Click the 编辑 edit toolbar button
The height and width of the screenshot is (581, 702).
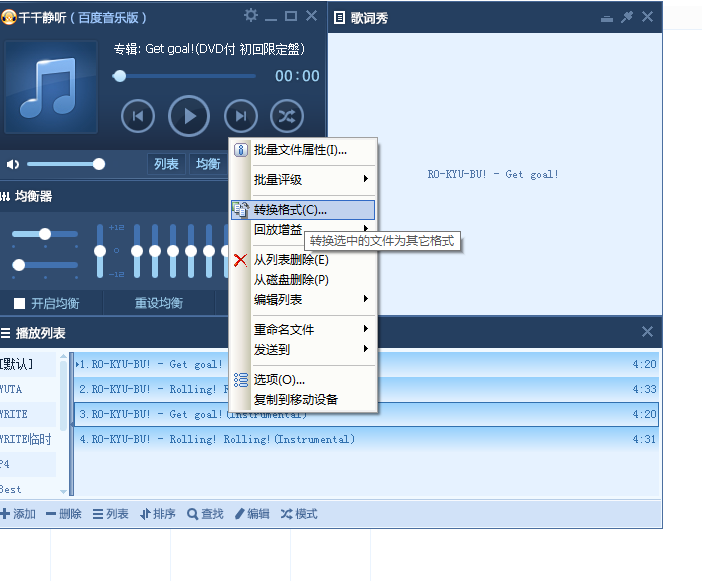pos(252,514)
